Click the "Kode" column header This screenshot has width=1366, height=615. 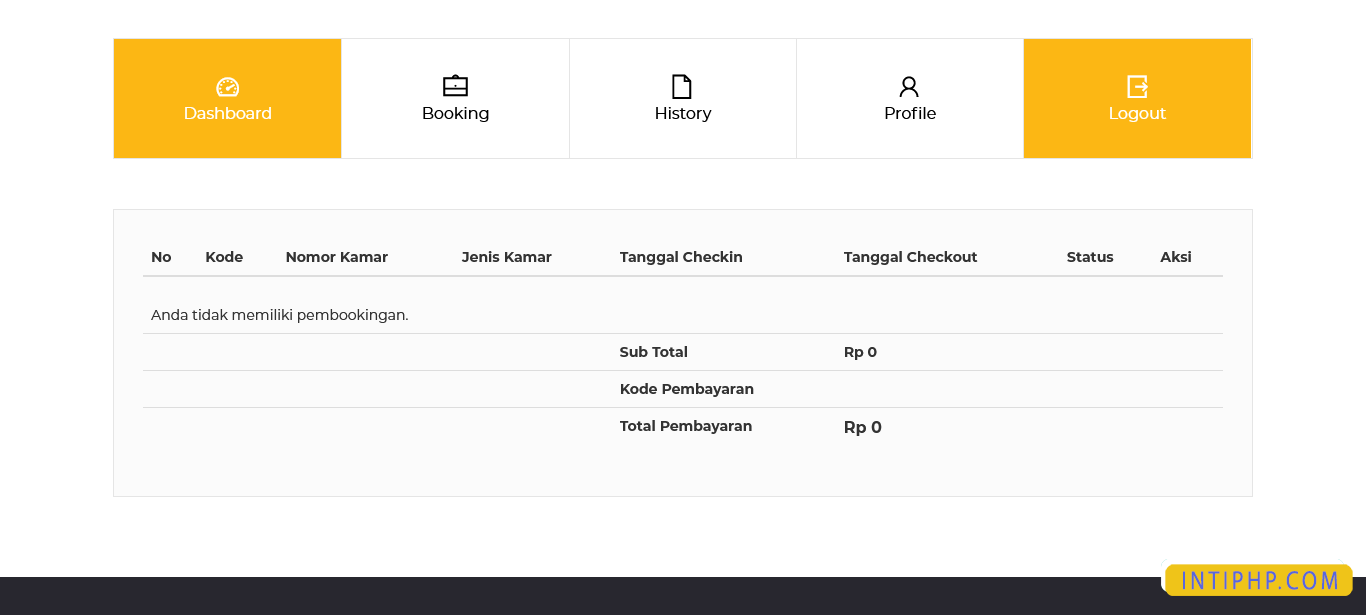(x=224, y=257)
